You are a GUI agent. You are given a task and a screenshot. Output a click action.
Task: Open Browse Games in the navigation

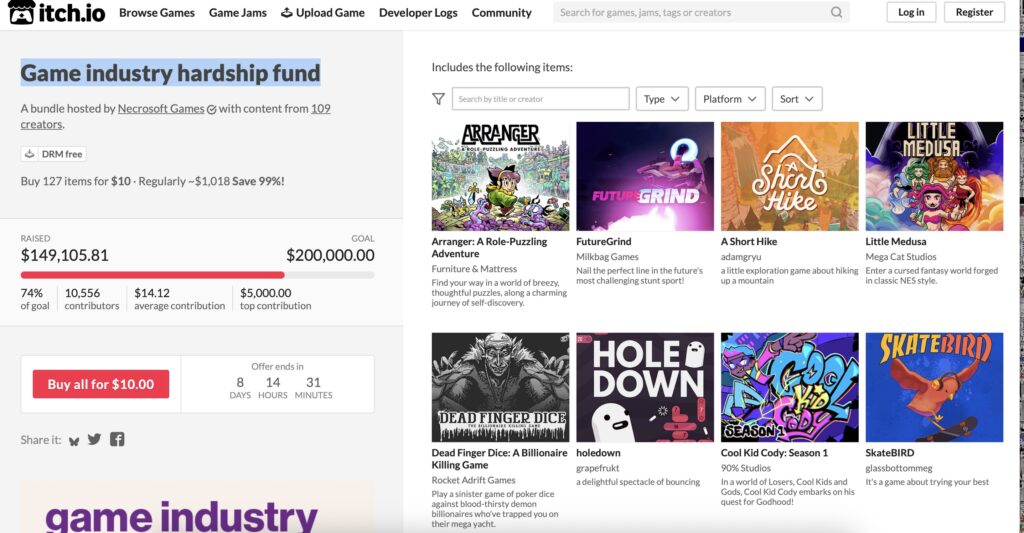[157, 12]
